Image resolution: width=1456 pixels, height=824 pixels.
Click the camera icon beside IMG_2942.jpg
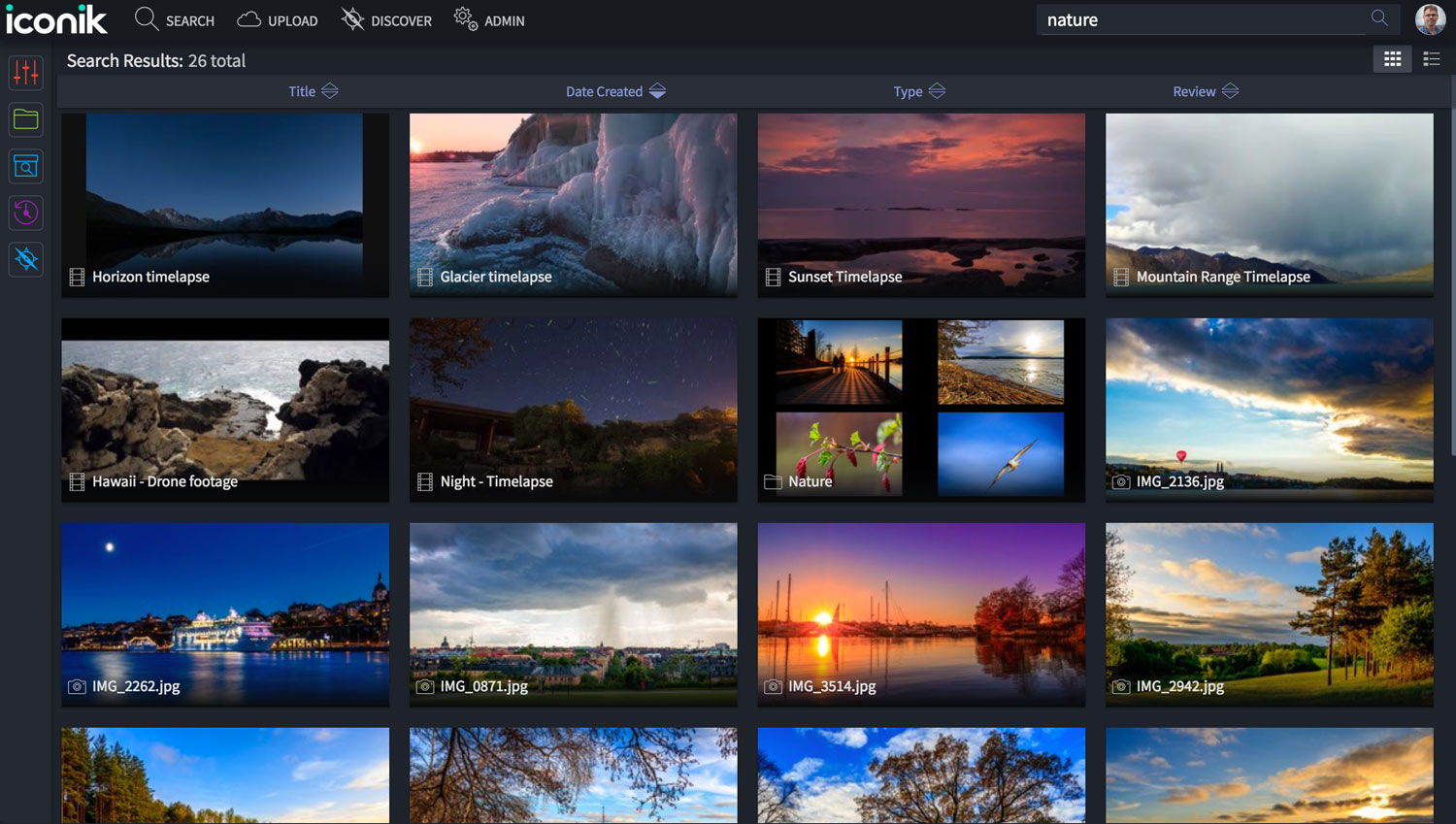(1121, 687)
